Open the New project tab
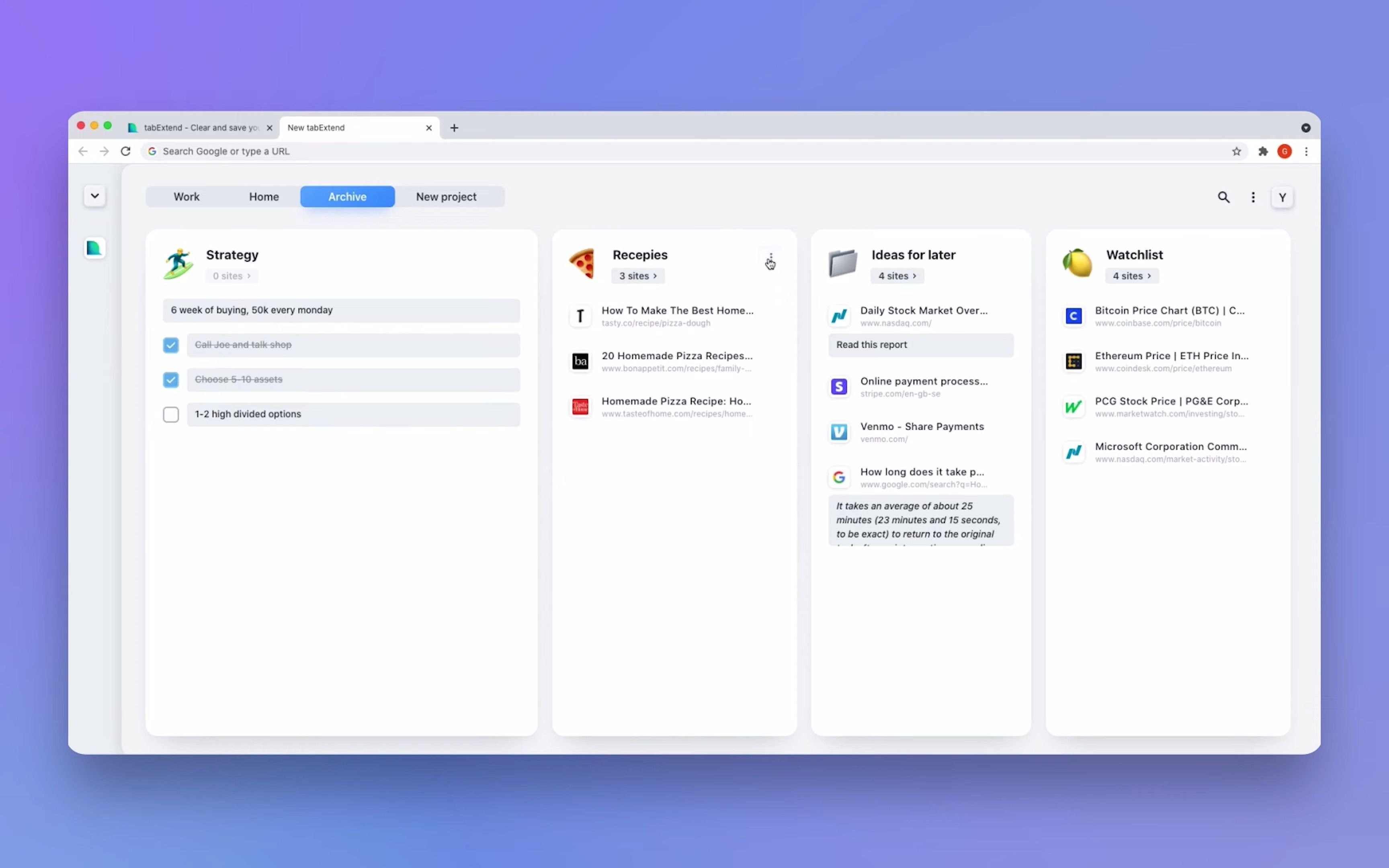1389x868 pixels. [x=446, y=197]
